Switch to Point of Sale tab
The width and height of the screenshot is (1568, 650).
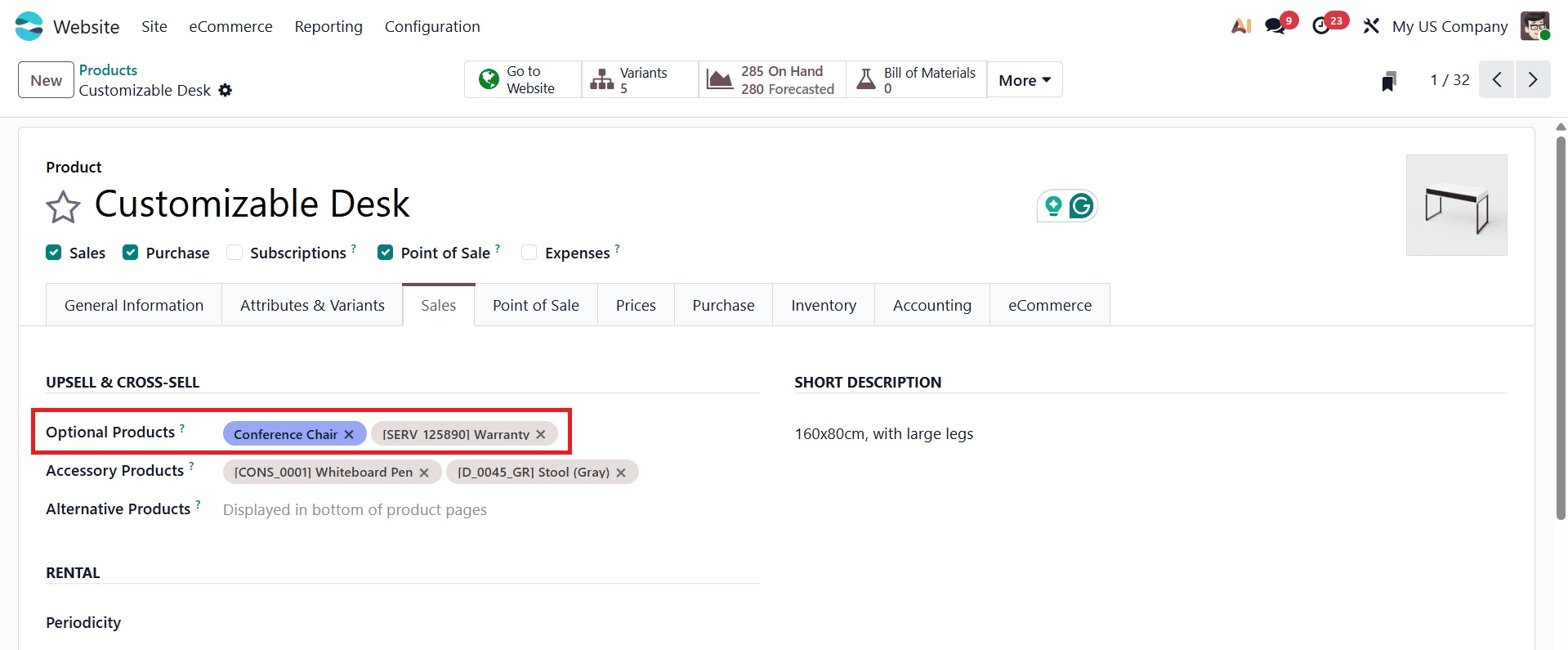pyautogui.click(x=536, y=305)
